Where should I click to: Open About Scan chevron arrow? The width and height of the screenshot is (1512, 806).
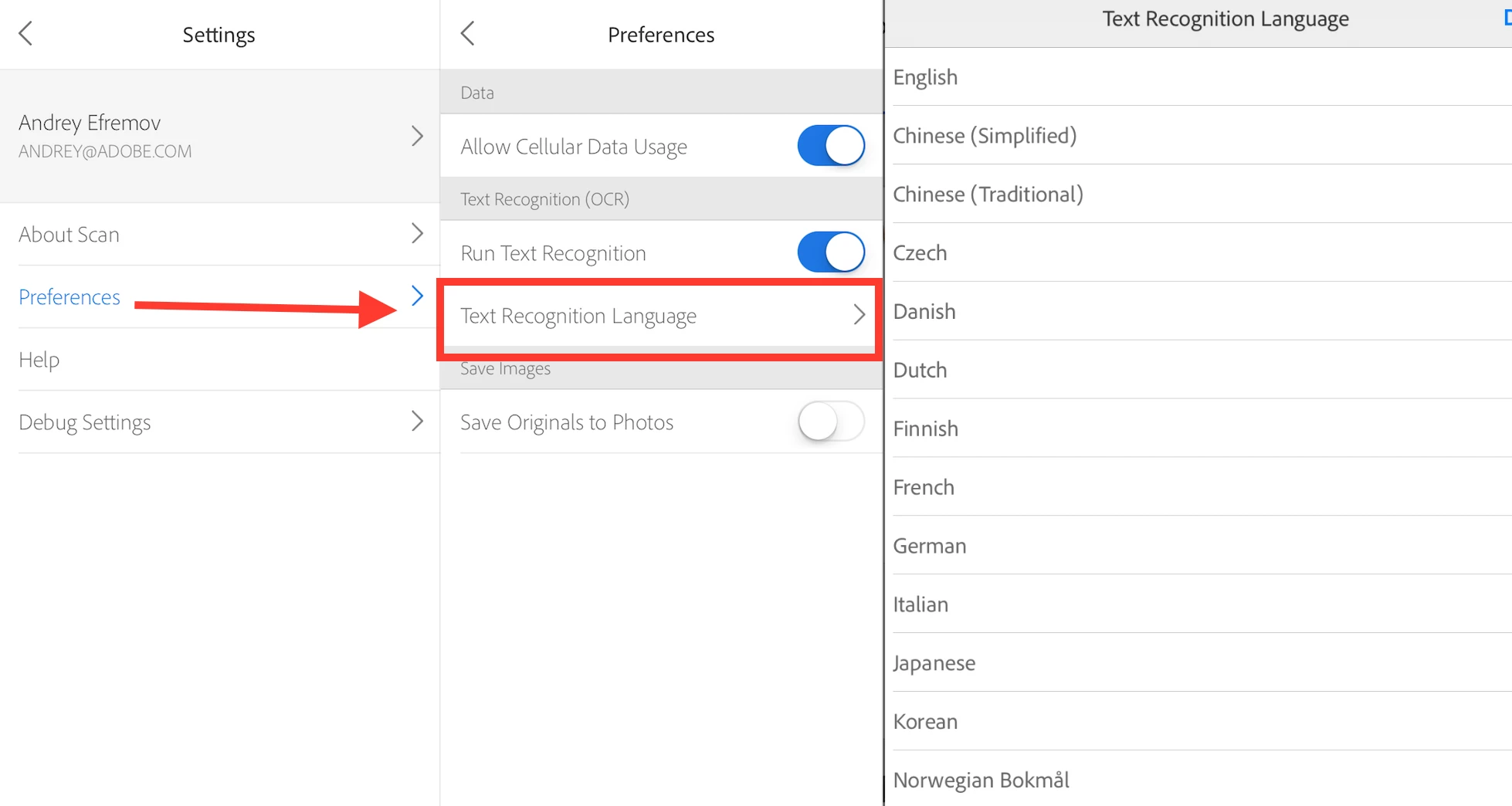[x=417, y=233]
